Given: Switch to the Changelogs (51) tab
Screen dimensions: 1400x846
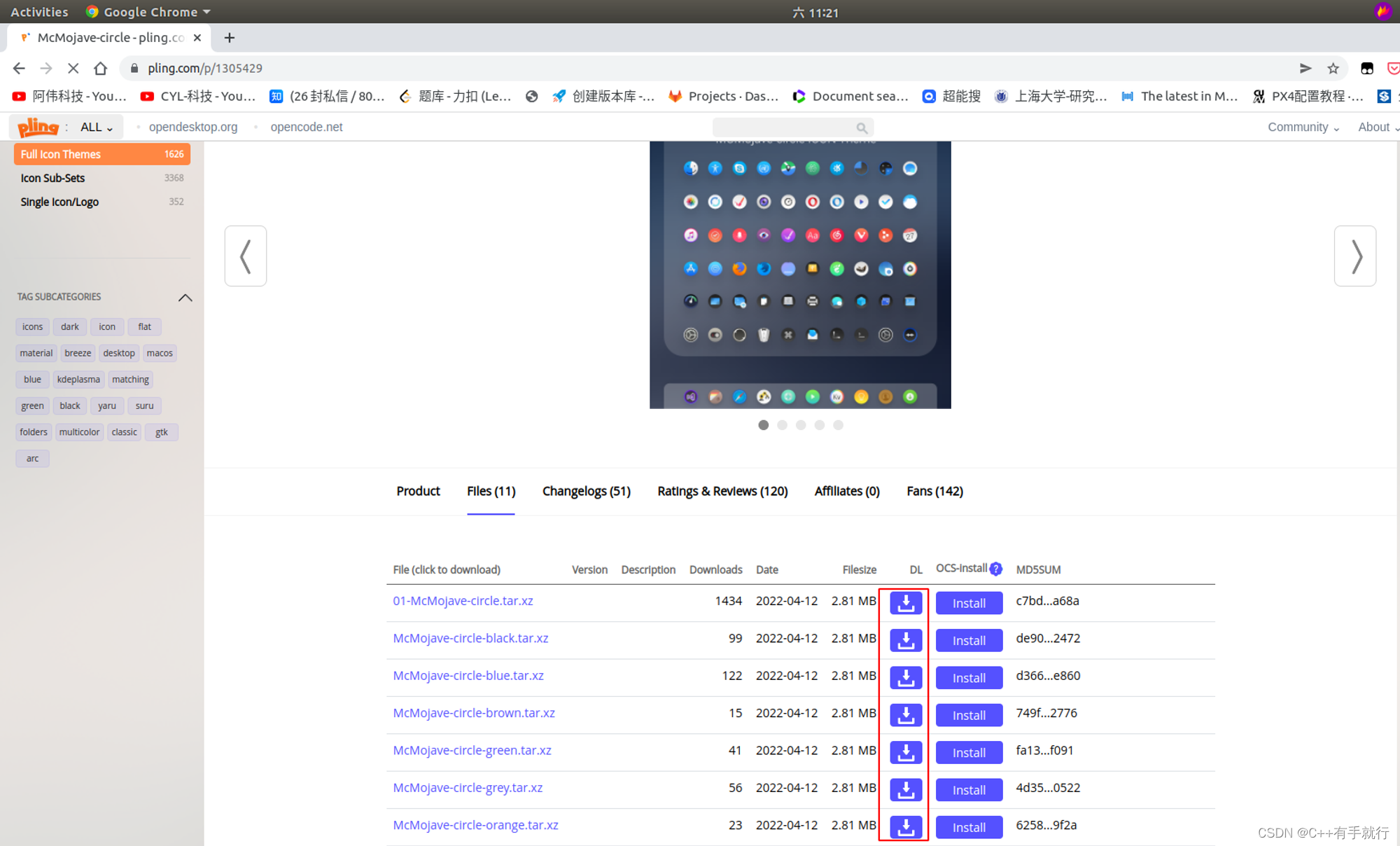Looking at the screenshot, I should coord(586,491).
